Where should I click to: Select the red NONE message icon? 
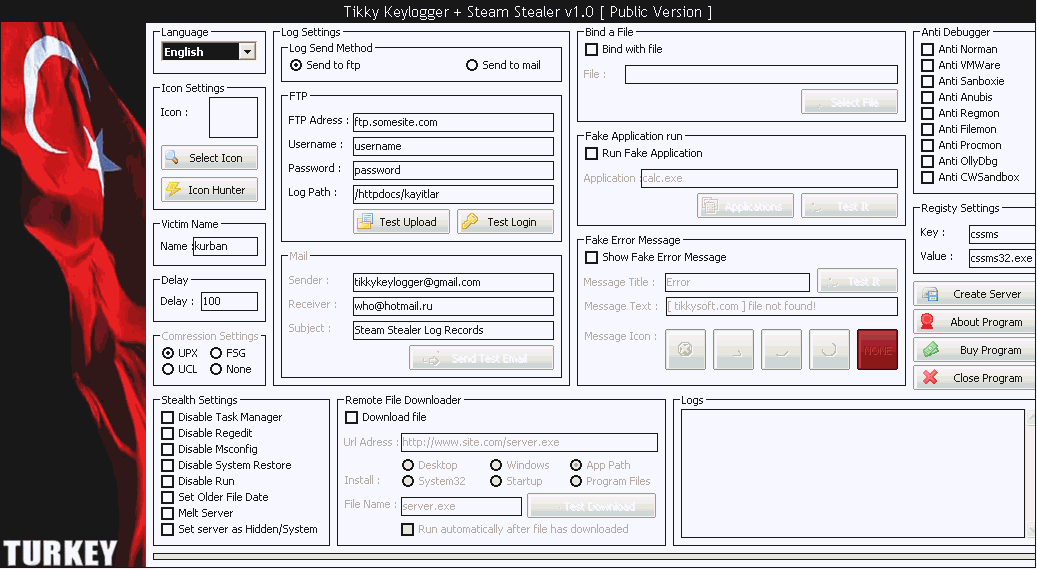pyautogui.click(x=877, y=350)
